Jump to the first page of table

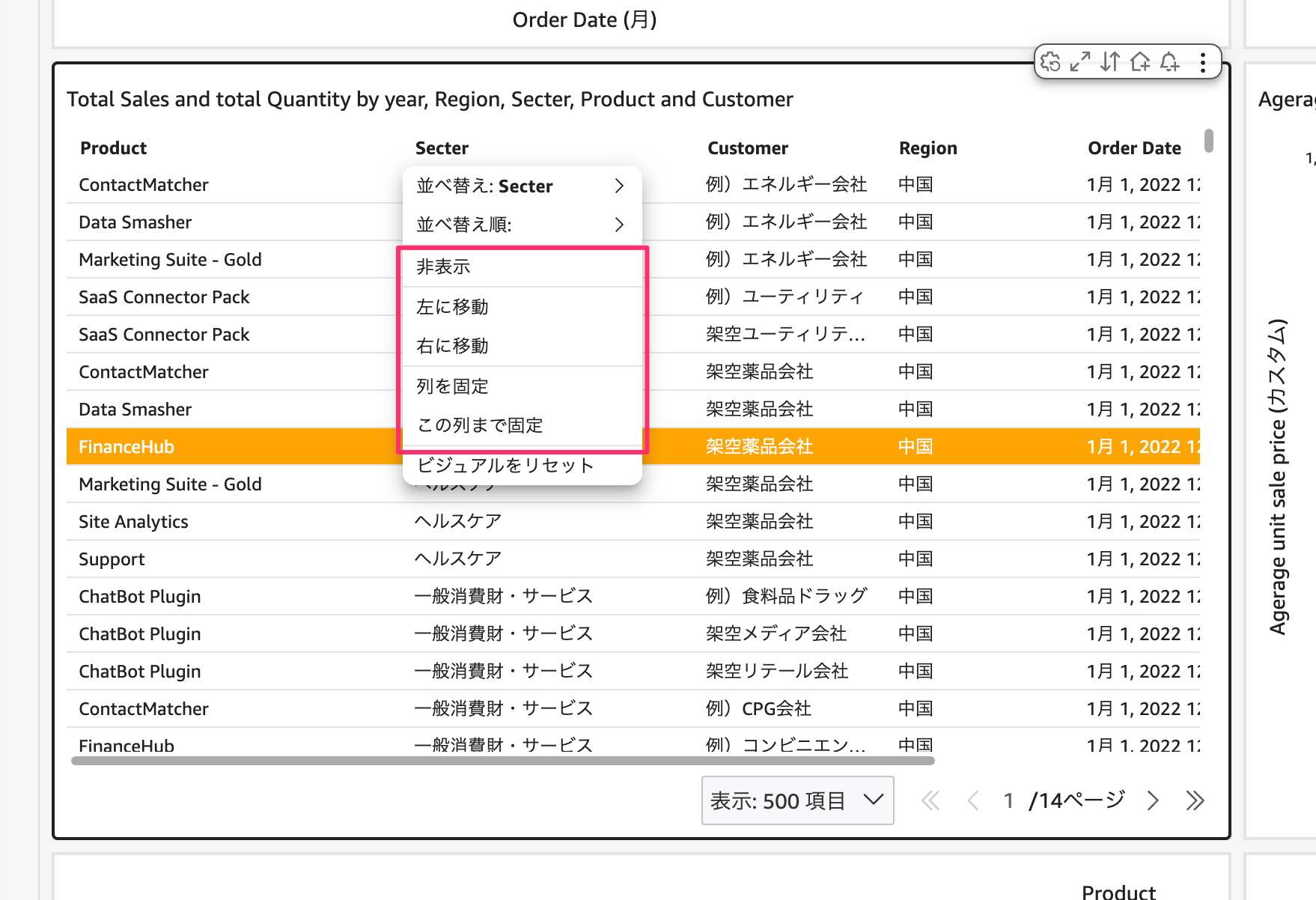click(x=930, y=800)
